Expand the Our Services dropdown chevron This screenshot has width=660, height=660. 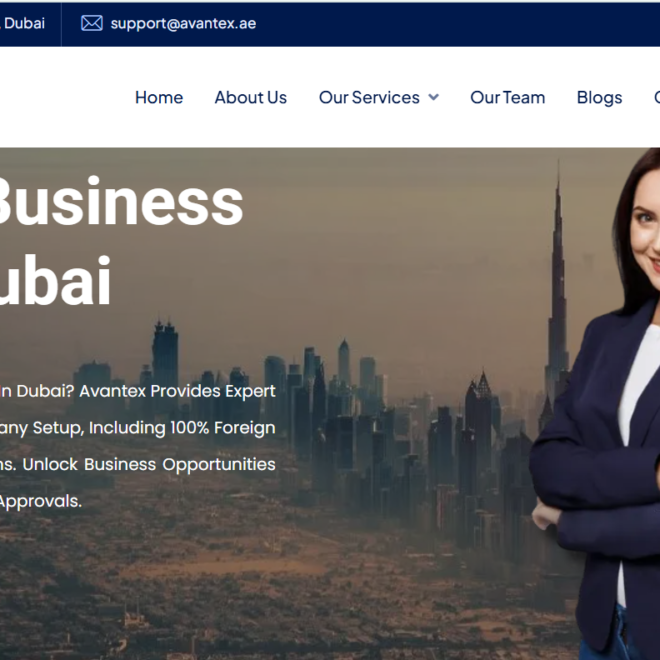point(434,97)
